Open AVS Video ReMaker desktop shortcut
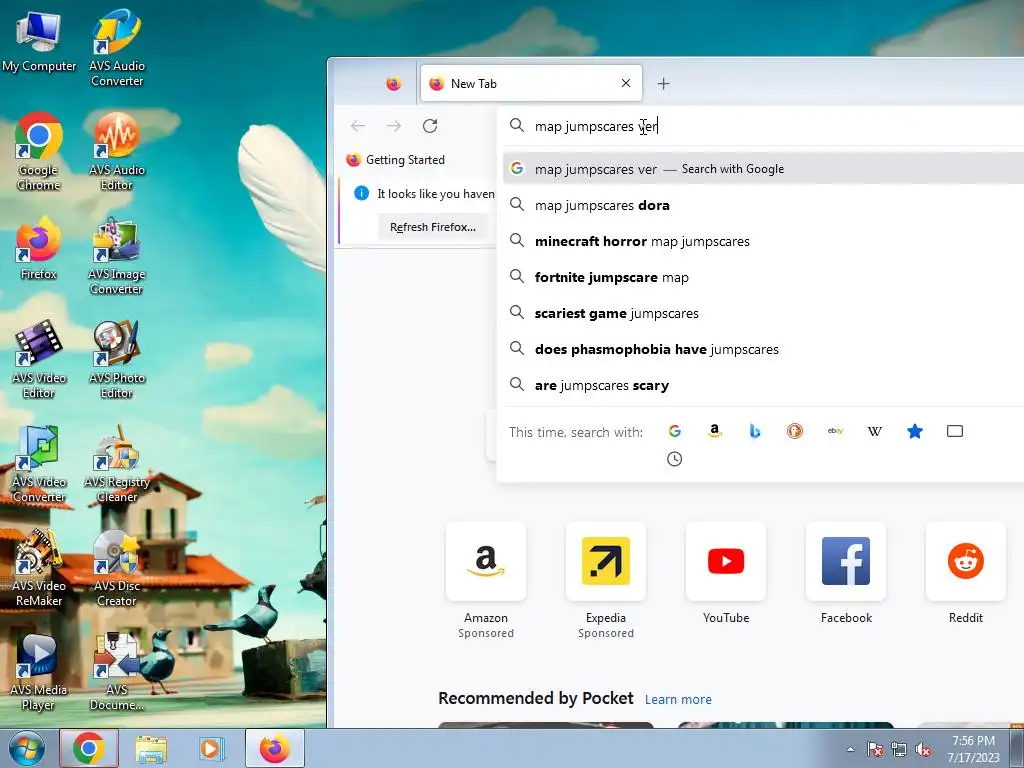This screenshot has height=768, width=1024. point(39,568)
